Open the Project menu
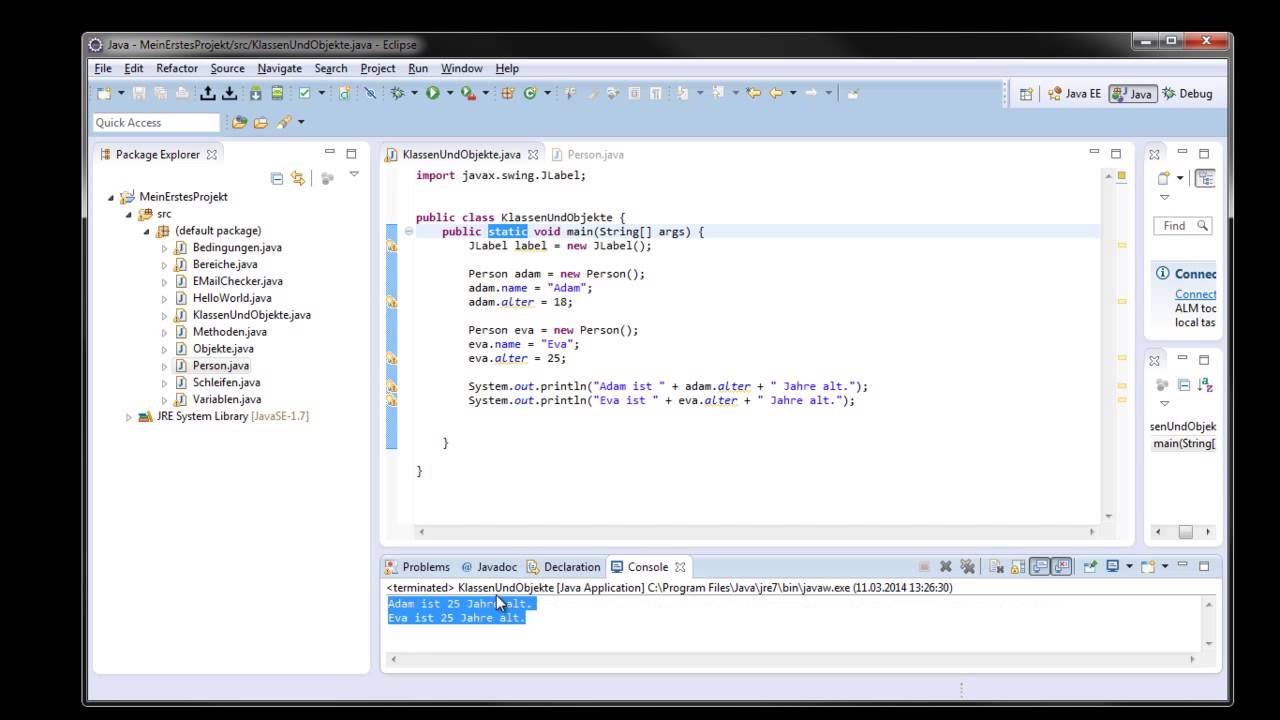Screen dimensions: 1280x720 coord(378,68)
